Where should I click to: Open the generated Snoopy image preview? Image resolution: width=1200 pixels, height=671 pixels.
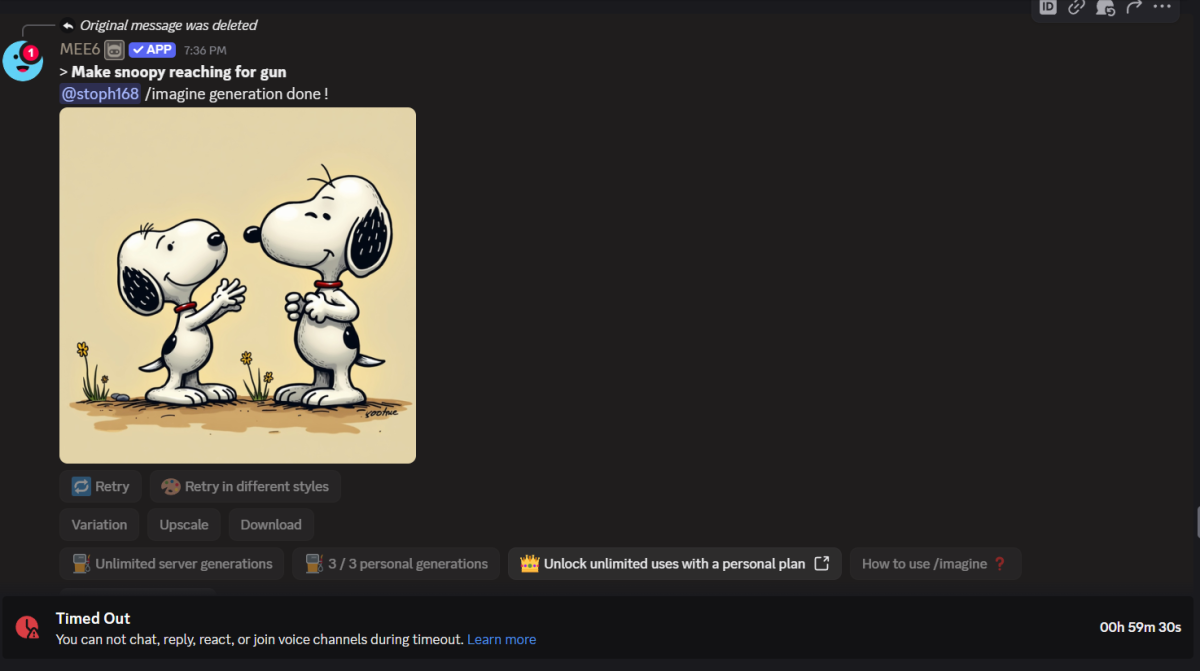pyautogui.click(x=238, y=285)
